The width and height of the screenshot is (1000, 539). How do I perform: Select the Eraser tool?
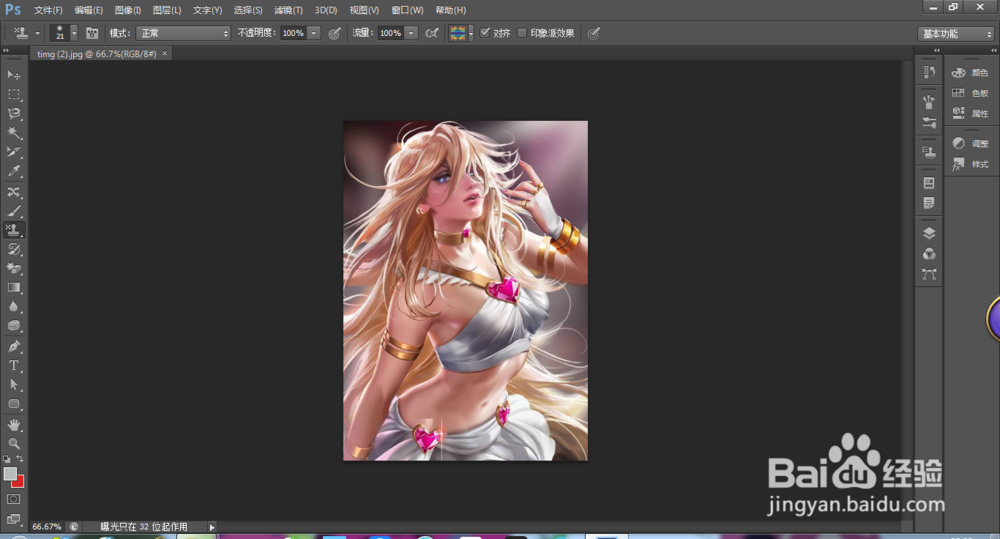pyautogui.click(x=13, y=269)
